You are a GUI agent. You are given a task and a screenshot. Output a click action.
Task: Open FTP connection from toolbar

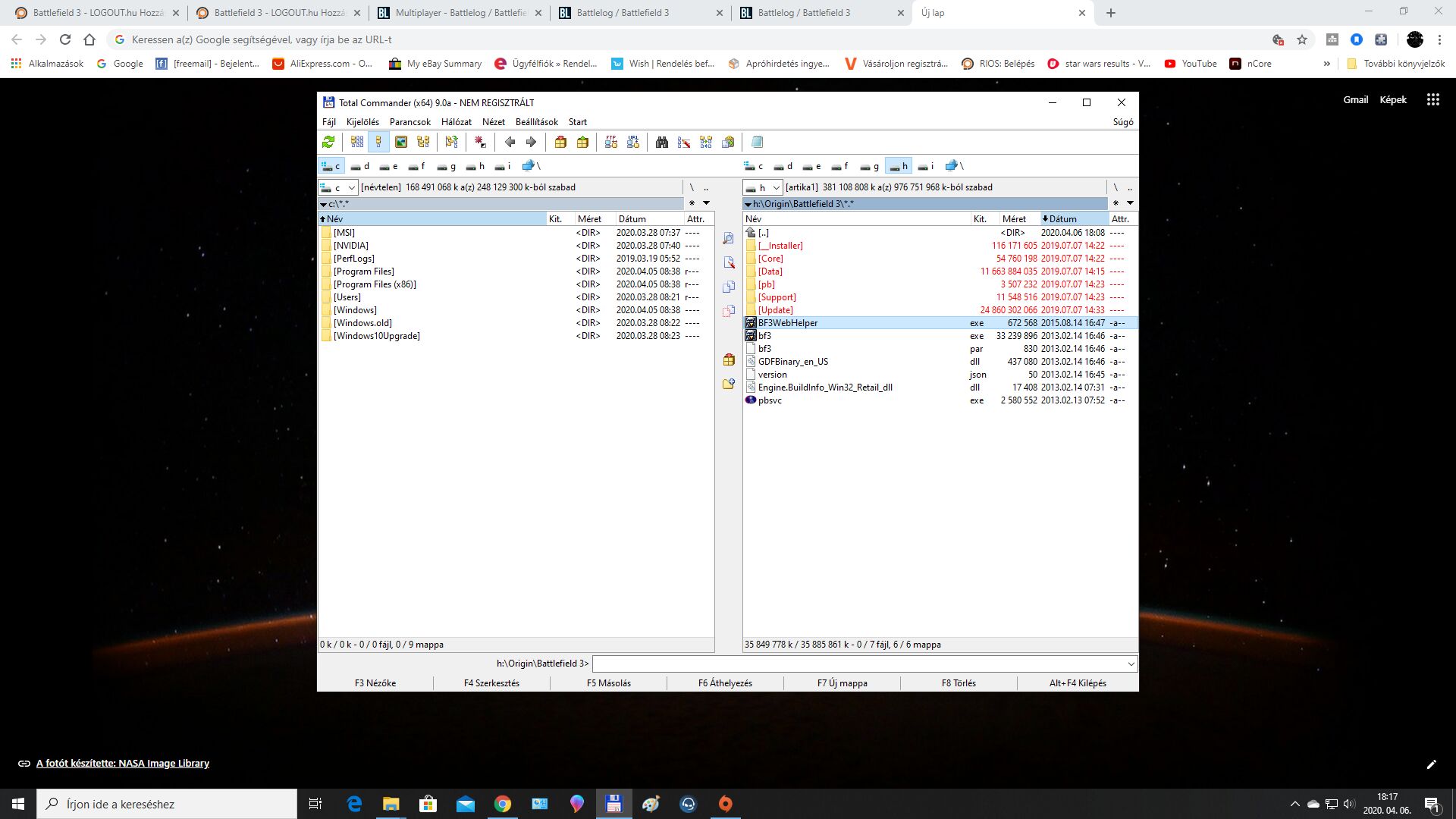(x=610, y=142)
